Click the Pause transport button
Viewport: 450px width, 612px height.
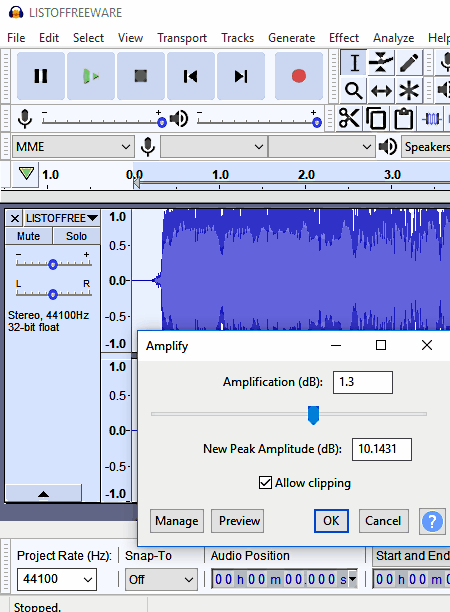coord(41,76)
